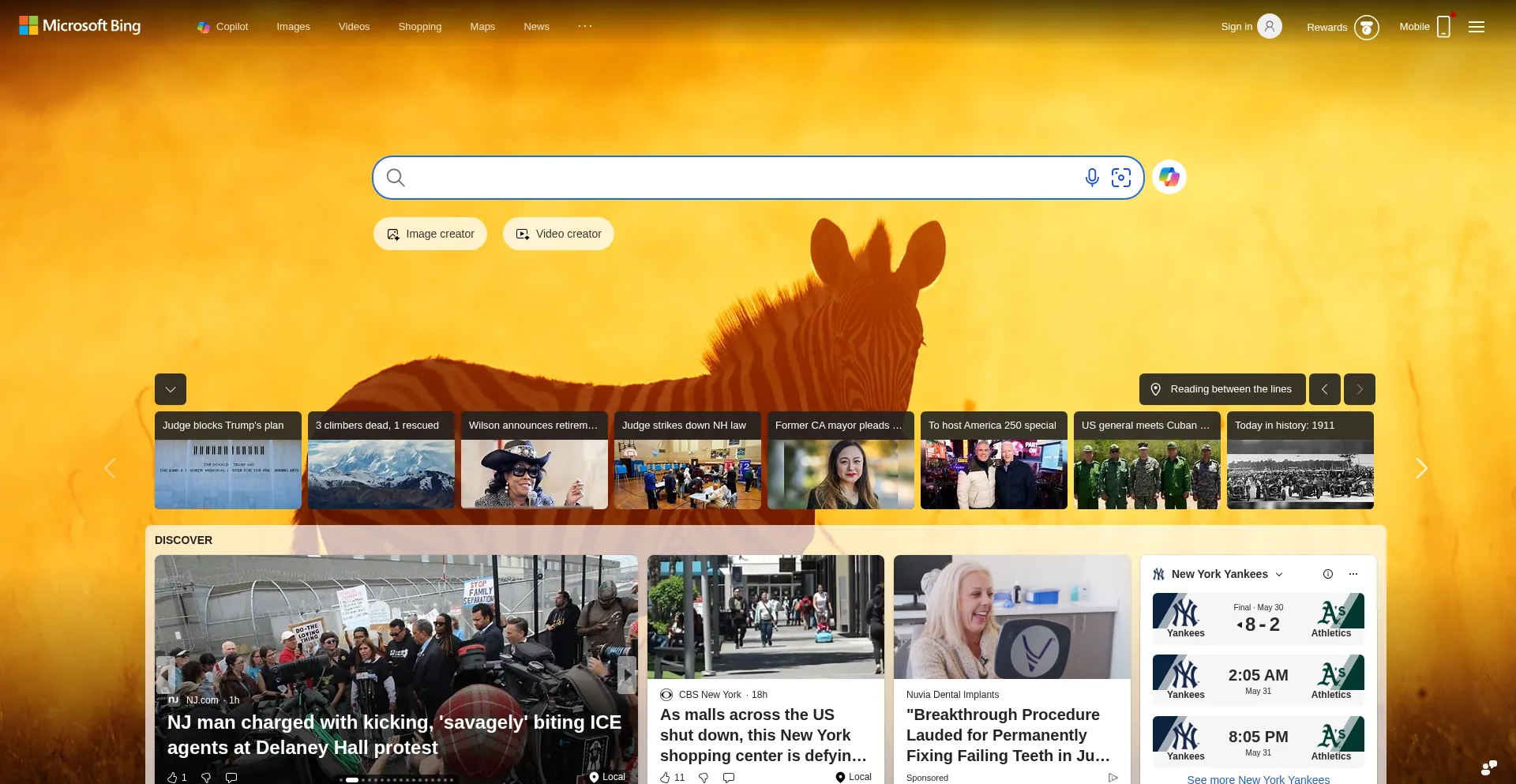Open the 3 climbers dead, 1 rescued story
Image resolution: width=1516 pixels, height=784 pixels.
[381, 460]
